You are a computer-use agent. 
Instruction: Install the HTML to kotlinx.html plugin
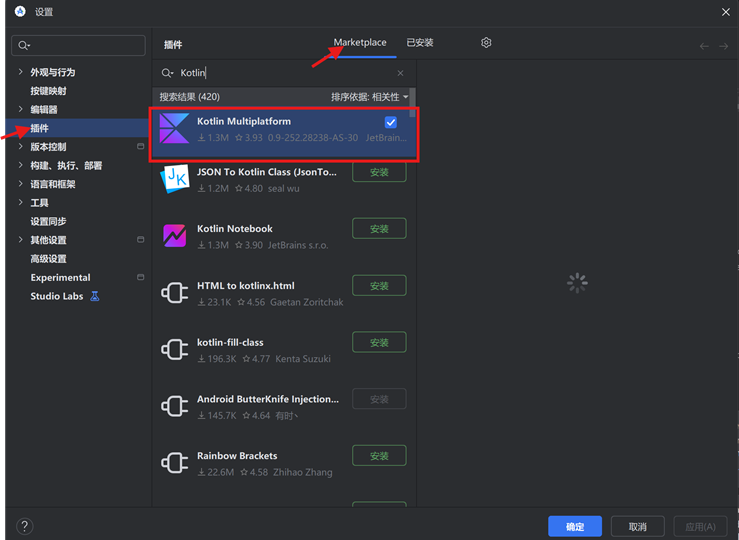[x=379, y=286]
